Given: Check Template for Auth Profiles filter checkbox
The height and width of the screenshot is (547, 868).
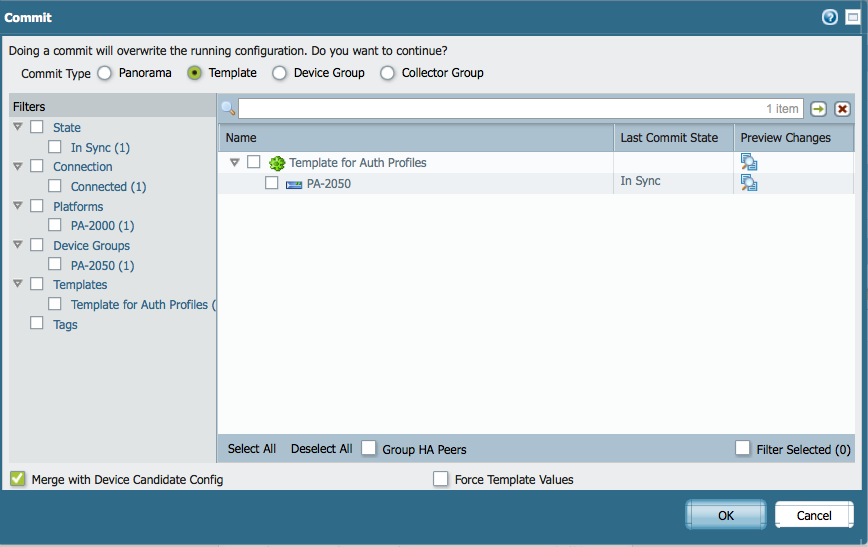Looking at the screenshot, I should [x=55, y=303].
